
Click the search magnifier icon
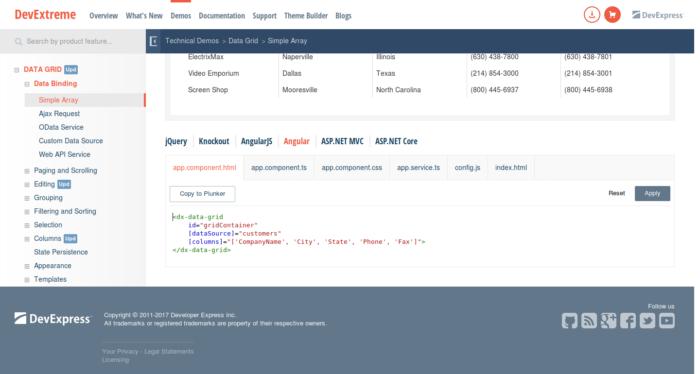pos(18,42)
